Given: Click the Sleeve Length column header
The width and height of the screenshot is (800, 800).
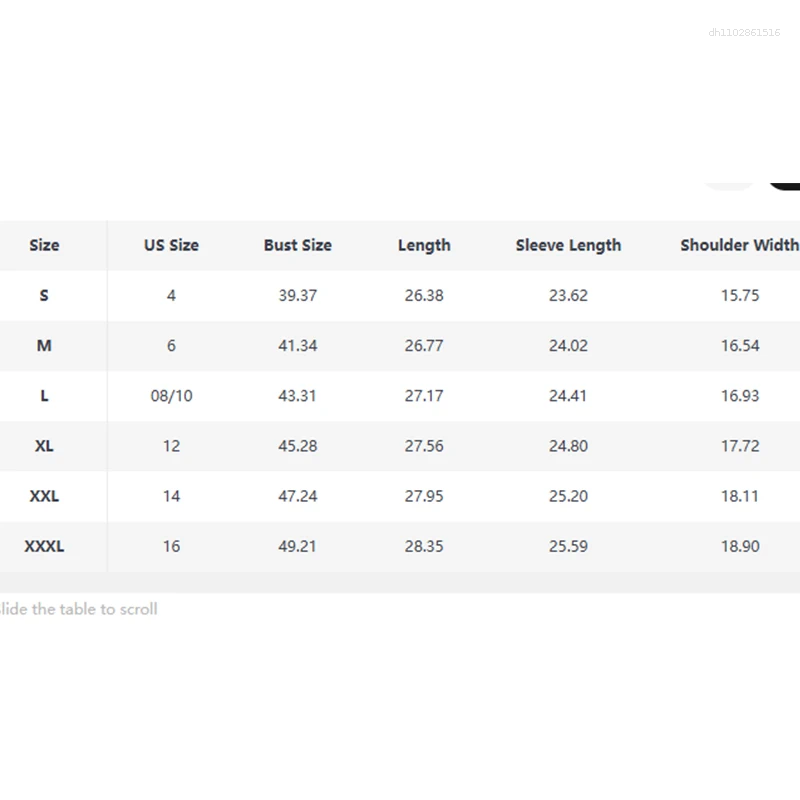Looking at the screenshot, I should [x=568, y=245].
